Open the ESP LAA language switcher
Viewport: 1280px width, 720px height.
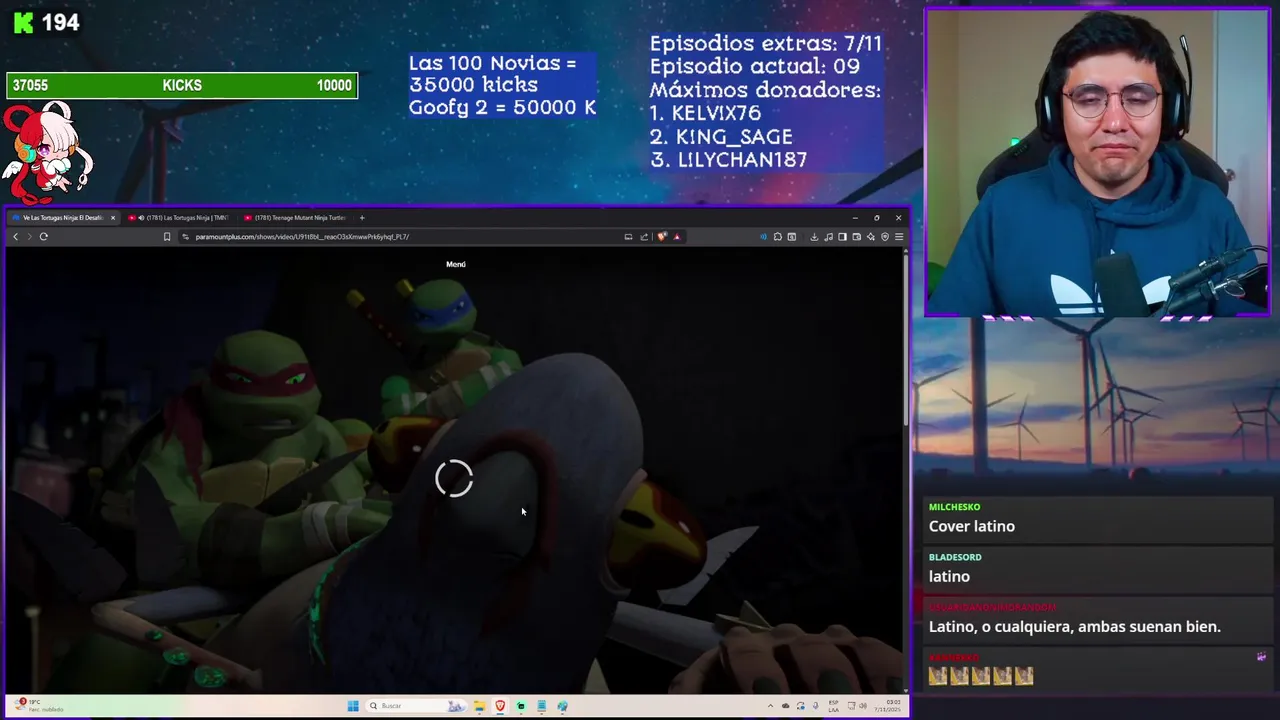pos(834,706)
